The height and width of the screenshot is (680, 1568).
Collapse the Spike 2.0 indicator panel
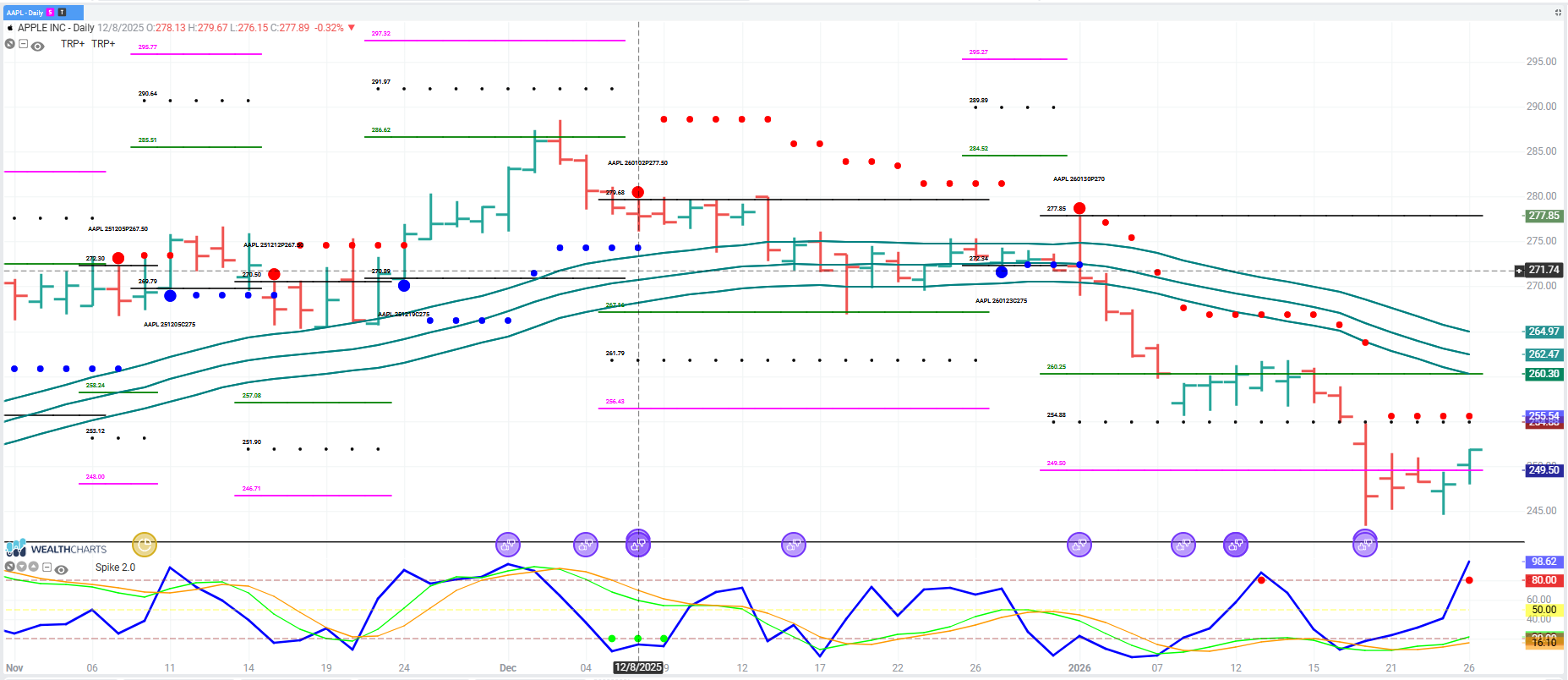[x=47, y=568]
